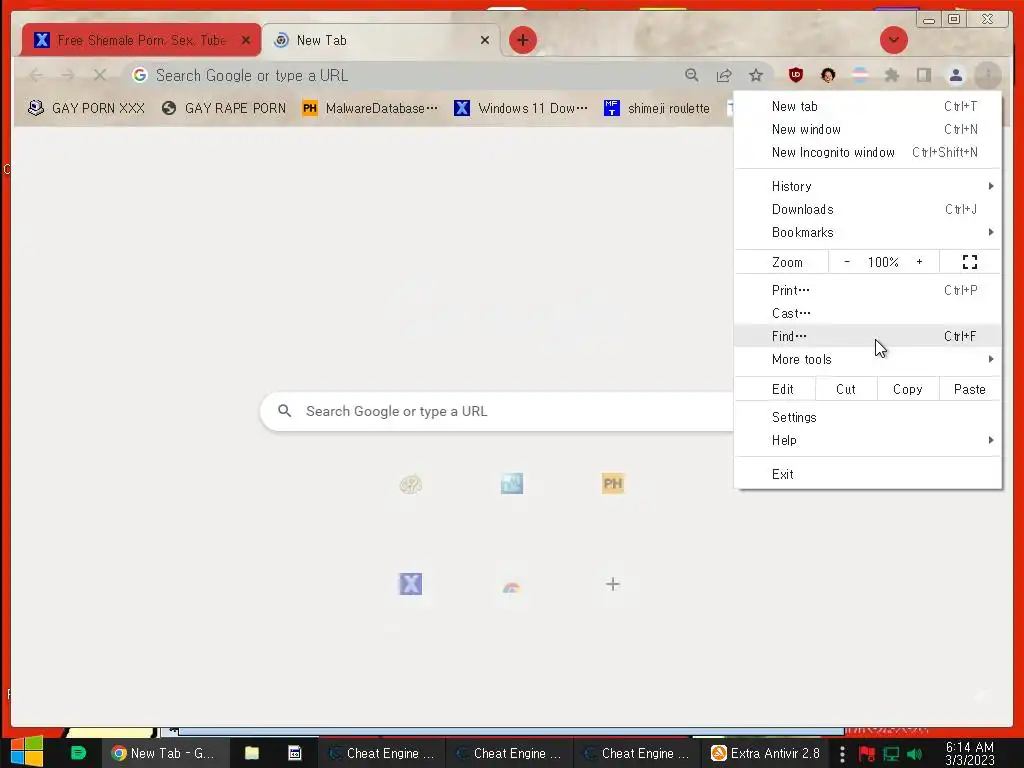The image size is (1024, 768).
Task: Click the three-dot Chrome menu button
Action: click(x=987, y=75)
